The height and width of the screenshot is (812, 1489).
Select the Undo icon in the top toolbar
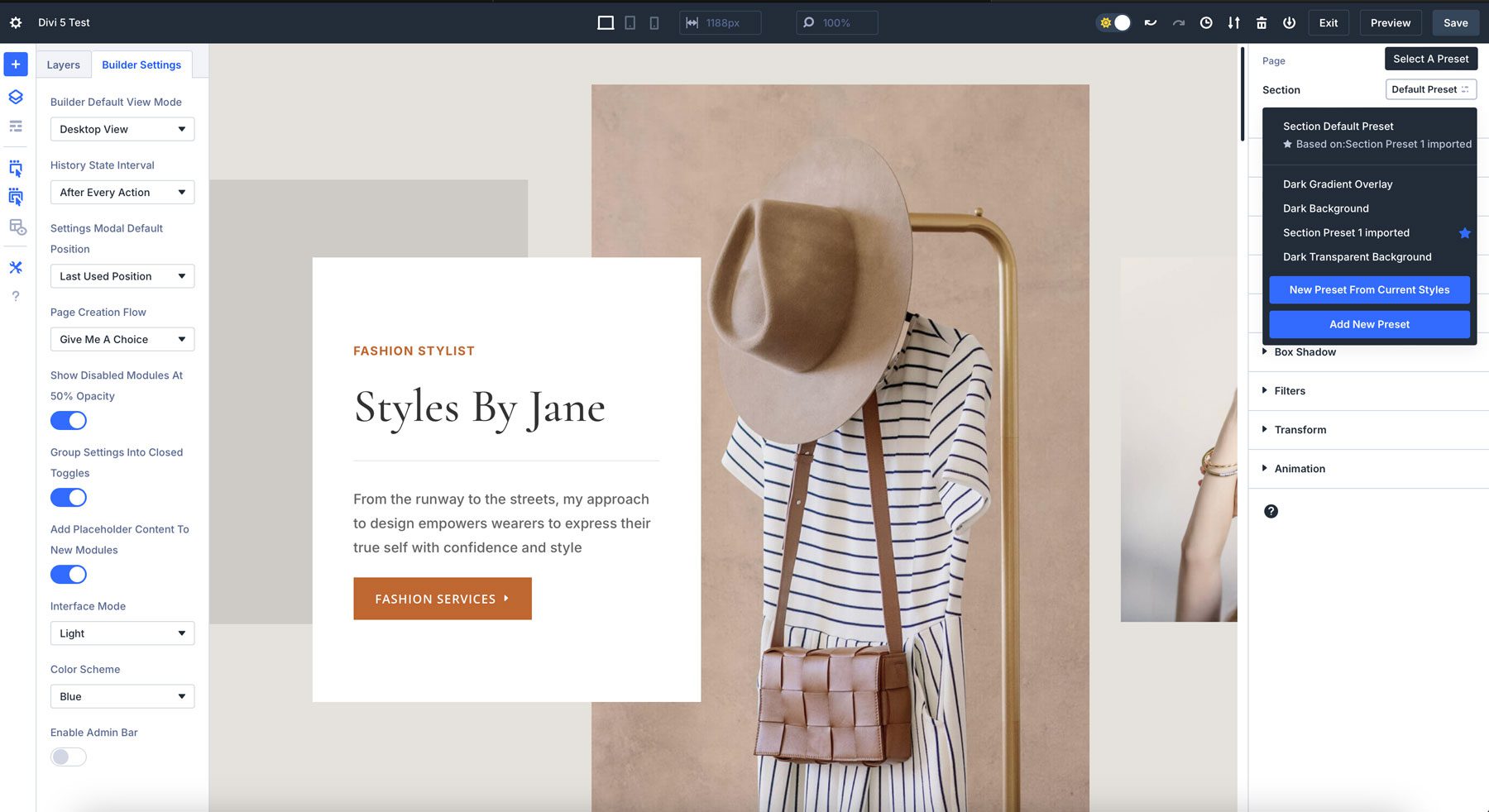click(1150, 22)
